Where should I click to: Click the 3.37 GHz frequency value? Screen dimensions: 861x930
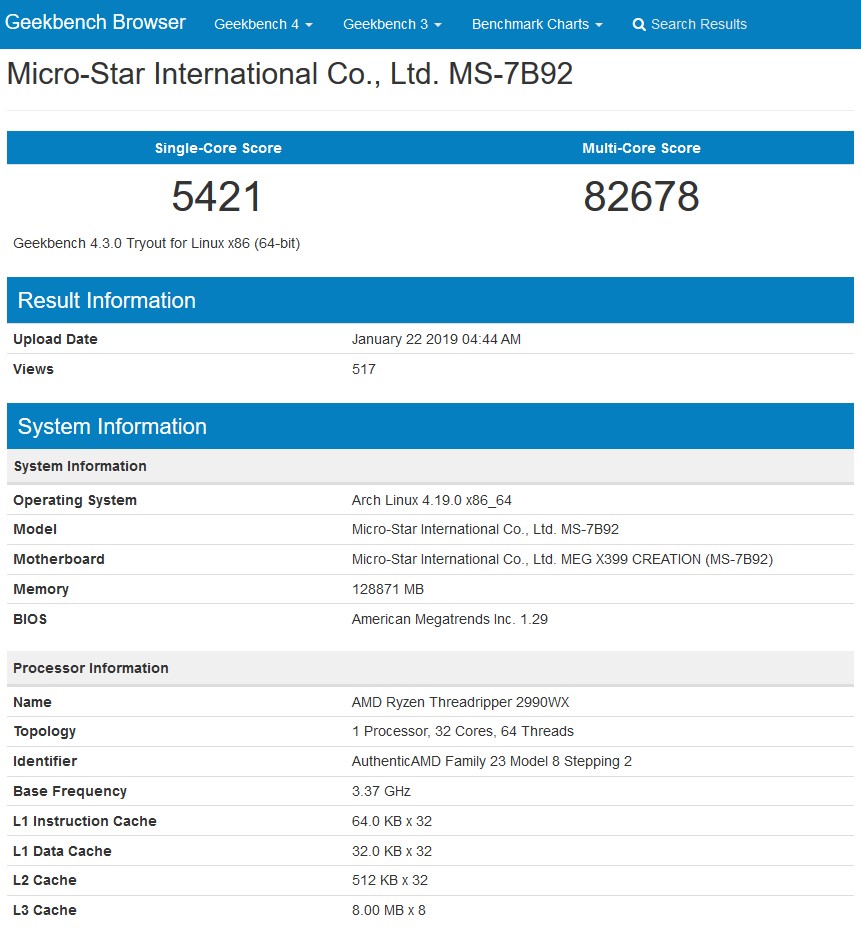tap(381, 791)
